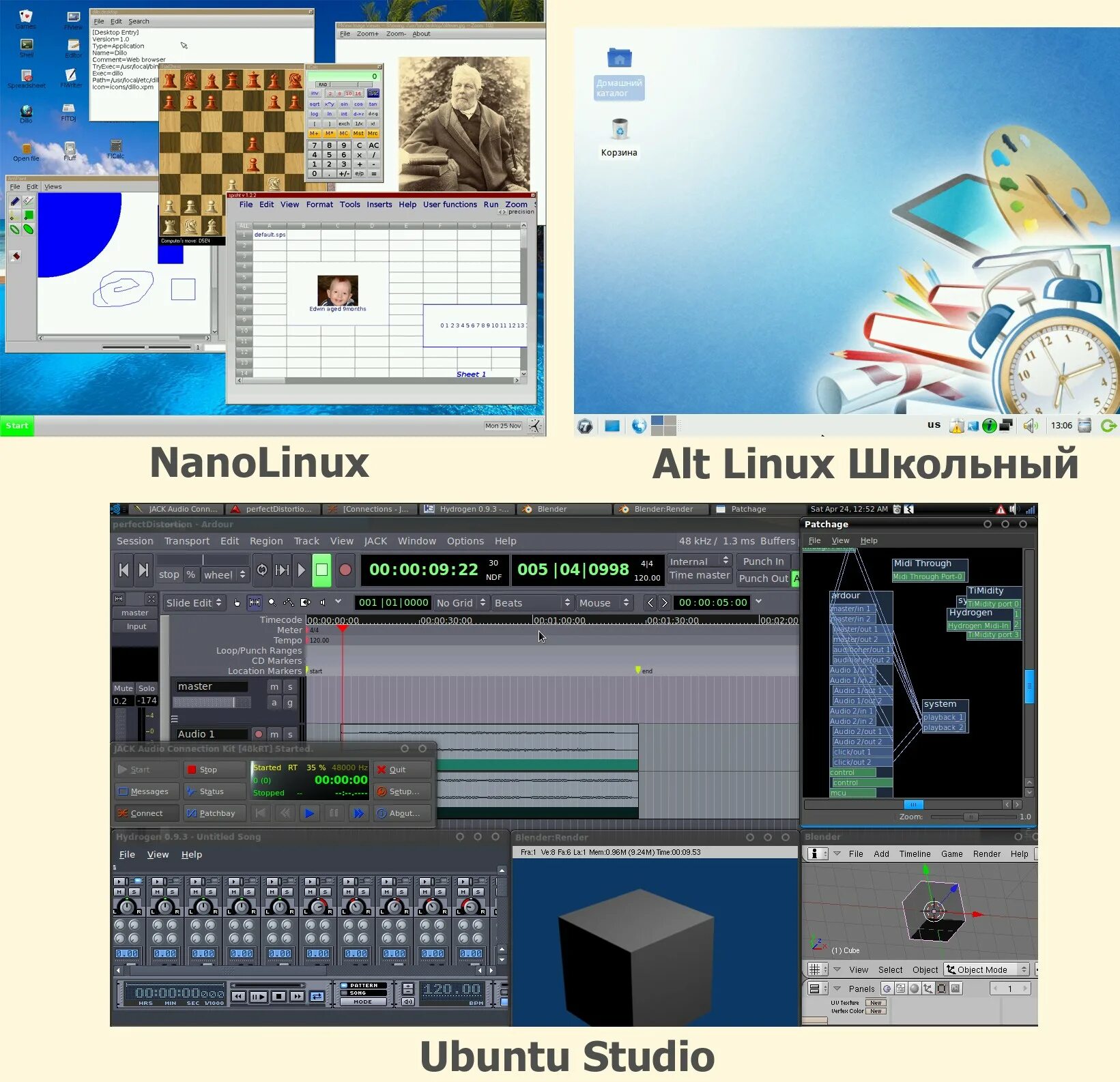
Task: Open Blender's info window type selector
Action: (817, 853)
